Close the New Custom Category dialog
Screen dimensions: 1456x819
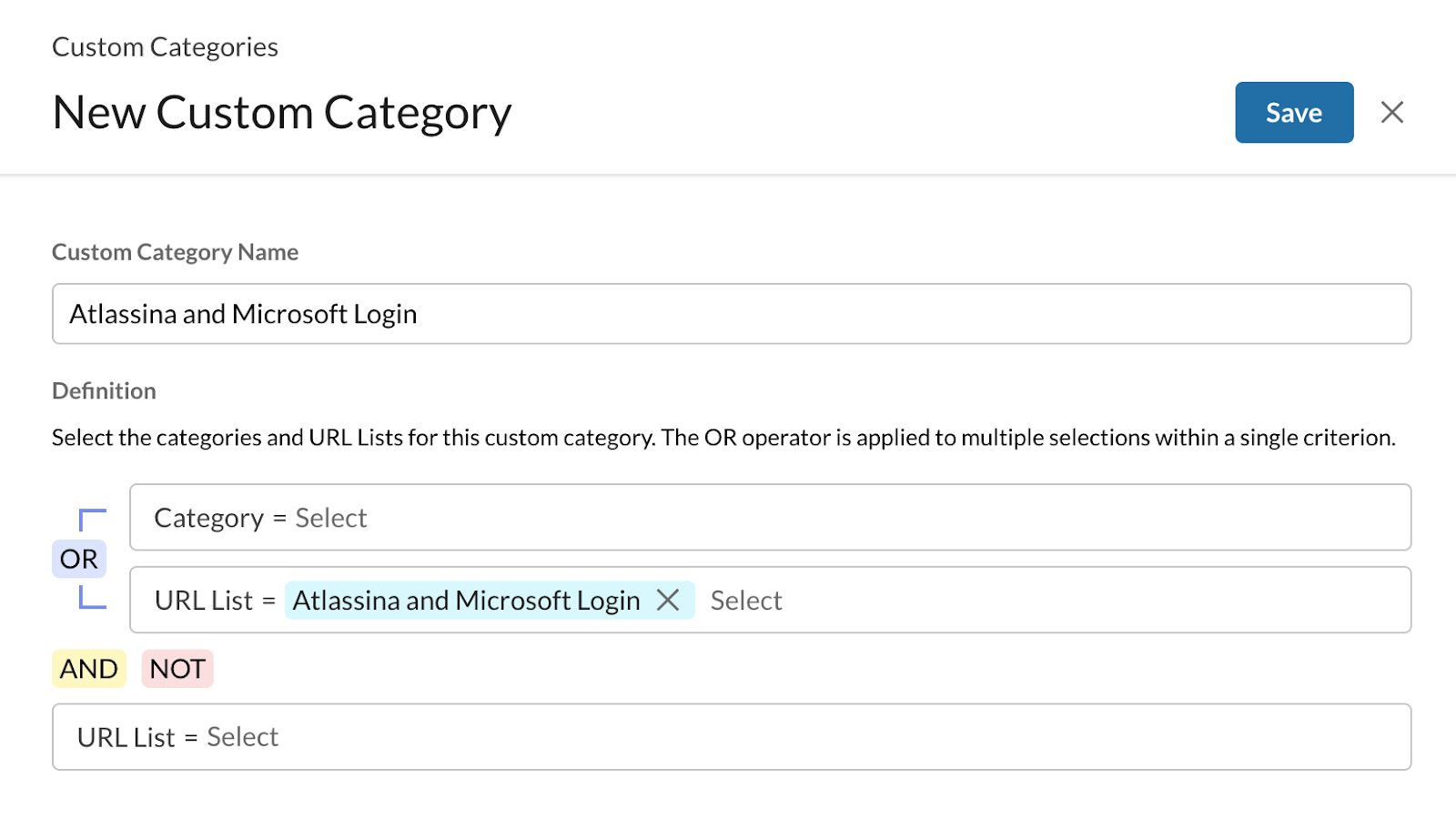pyautogui.click(x=1391, y=113)
